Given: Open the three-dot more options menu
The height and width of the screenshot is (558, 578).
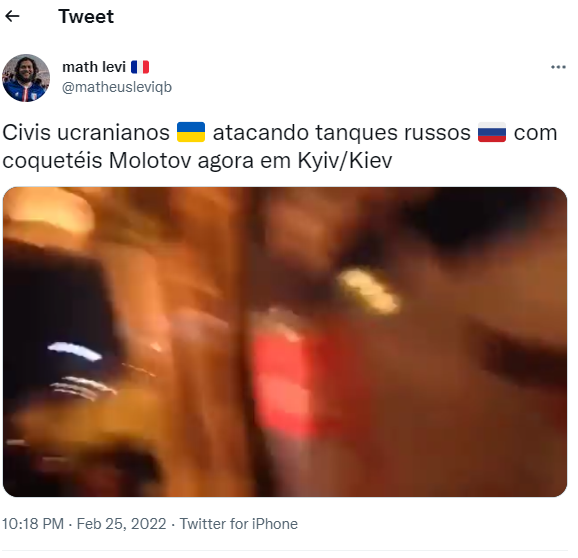Looking at the screenshot, I should (x=558, y=67).
